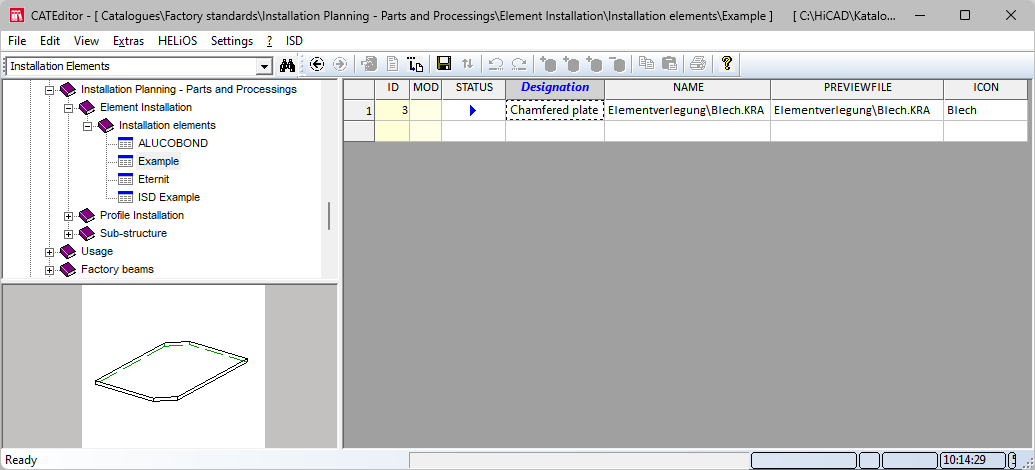Expand the Sub-structure node
1035x470 pixels.
point(68,234)
